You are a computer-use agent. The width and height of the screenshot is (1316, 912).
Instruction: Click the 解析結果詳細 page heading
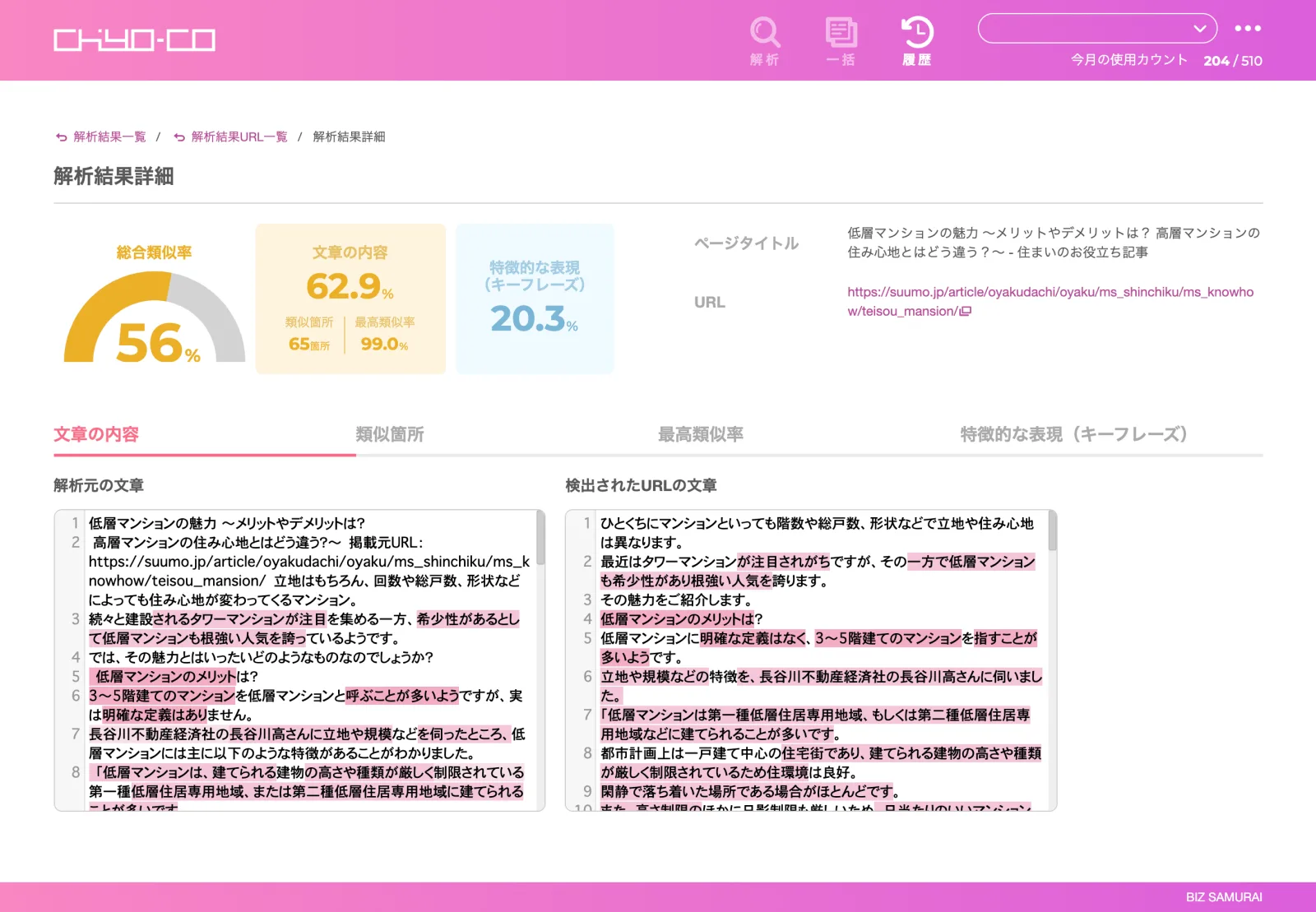tap(114, 176)
